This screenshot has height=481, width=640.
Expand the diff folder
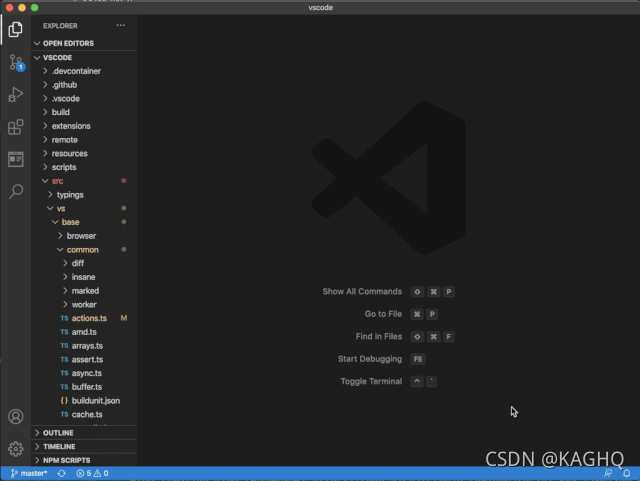84,263
